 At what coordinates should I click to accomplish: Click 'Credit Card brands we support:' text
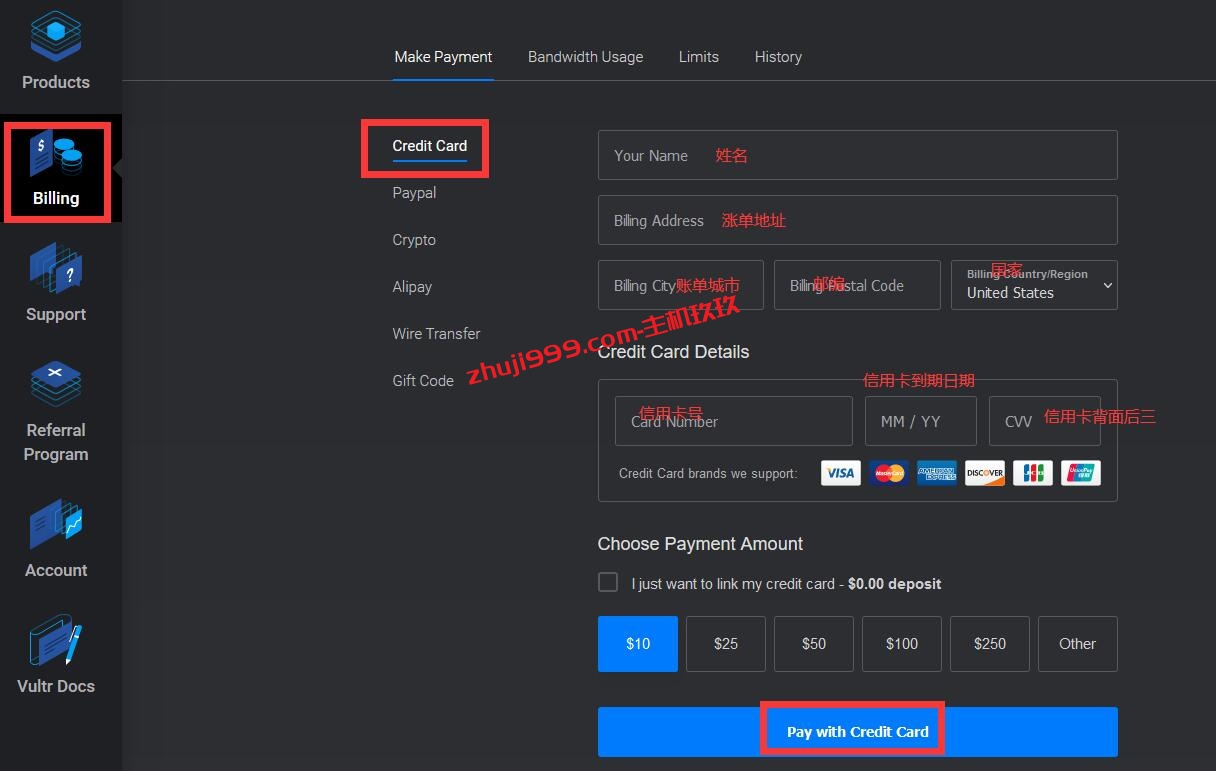(x=708, y=473)
